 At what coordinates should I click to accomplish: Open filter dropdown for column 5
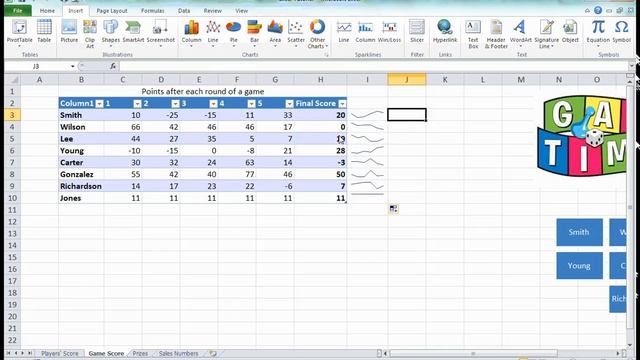coord(289,104)
